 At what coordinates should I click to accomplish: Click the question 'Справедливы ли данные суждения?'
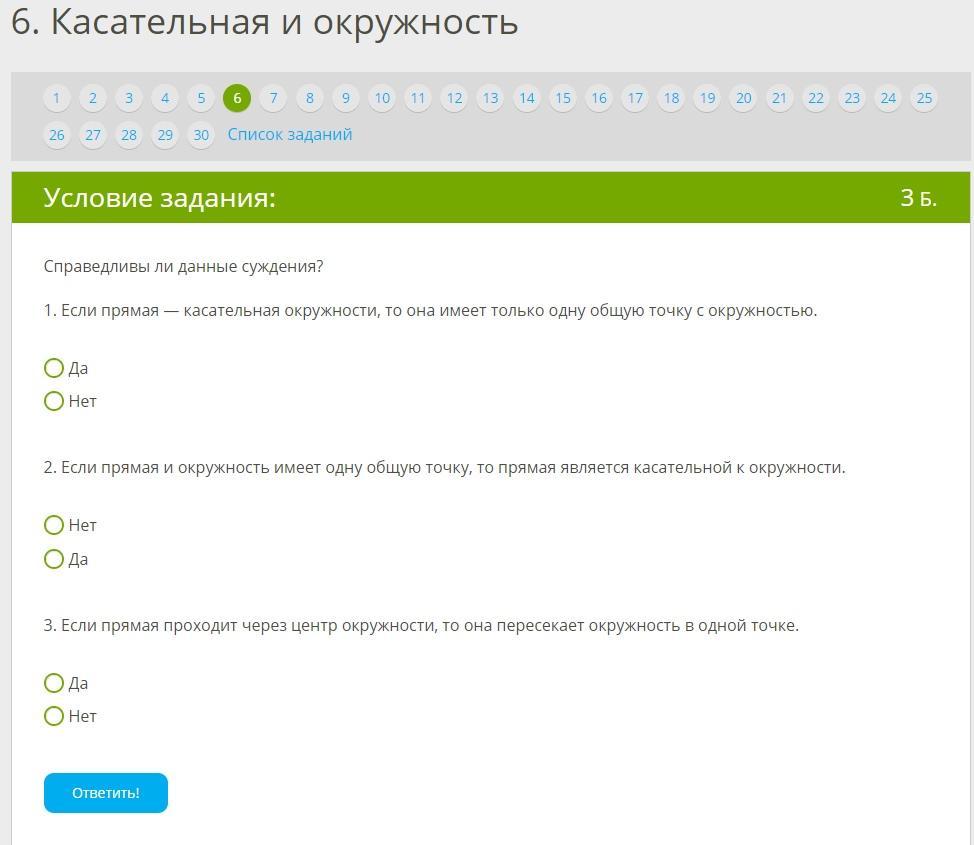183,267
